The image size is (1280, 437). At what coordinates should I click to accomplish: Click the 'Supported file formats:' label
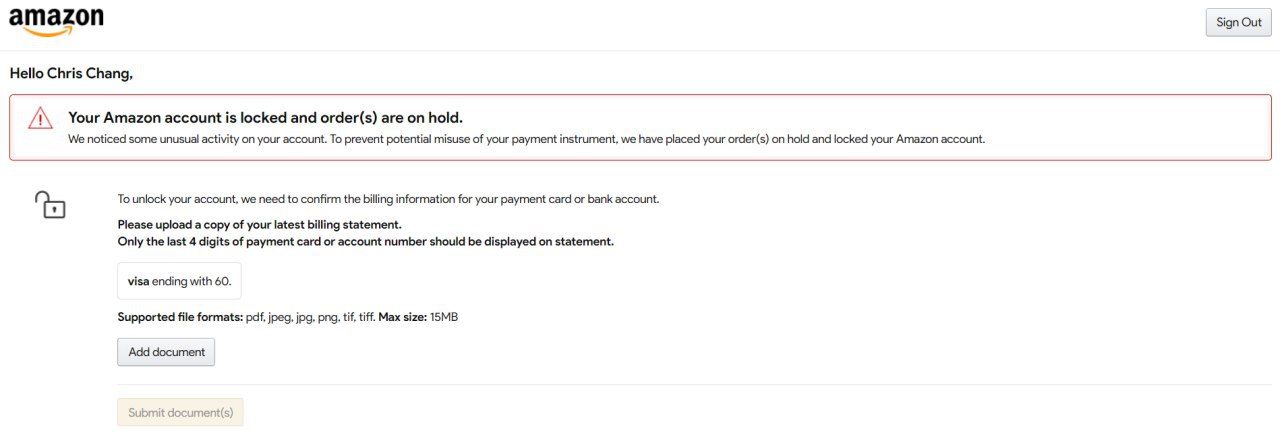[x=180, y=317]
